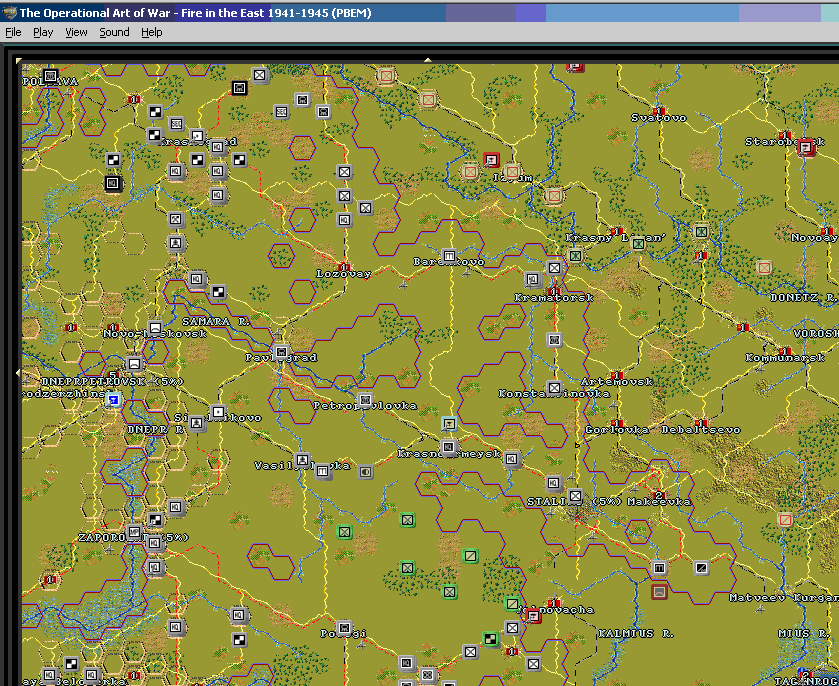Select the dark red unit near Matveev Kurgan
839x686 pixels.
click(x=659, y=592)
